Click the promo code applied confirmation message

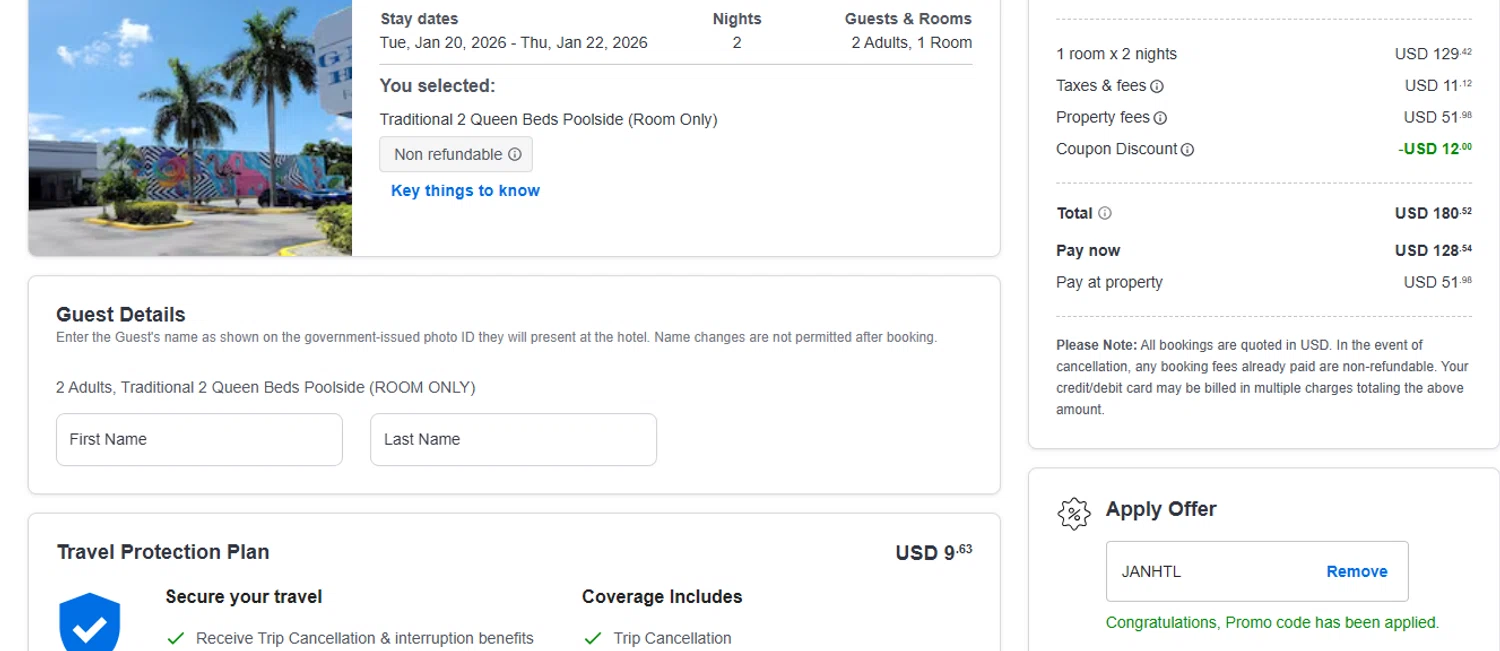pos(1272,623)
